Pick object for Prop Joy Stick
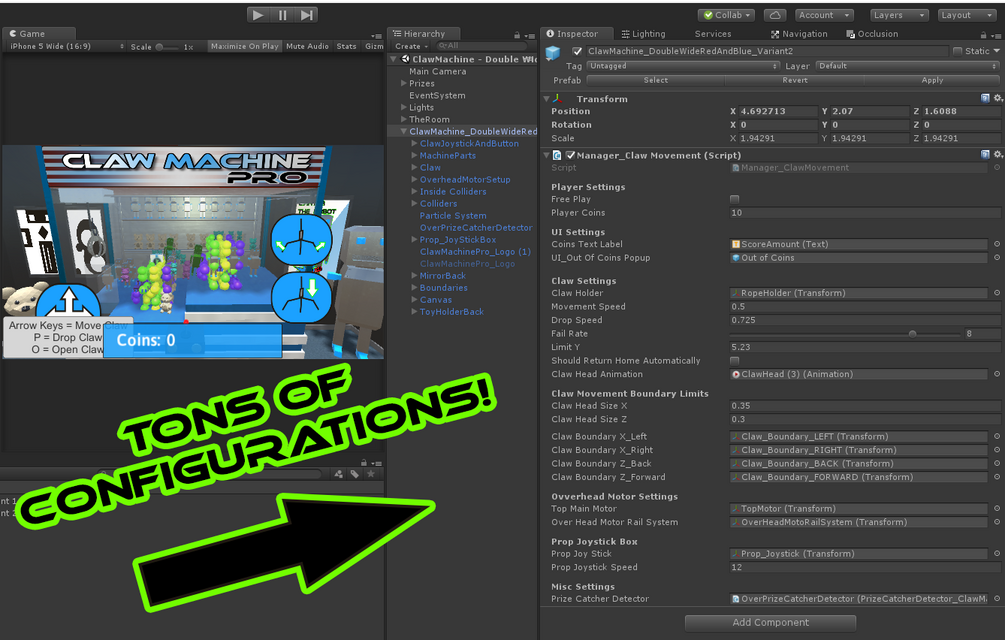The image size is (1005, 640). 997,554
